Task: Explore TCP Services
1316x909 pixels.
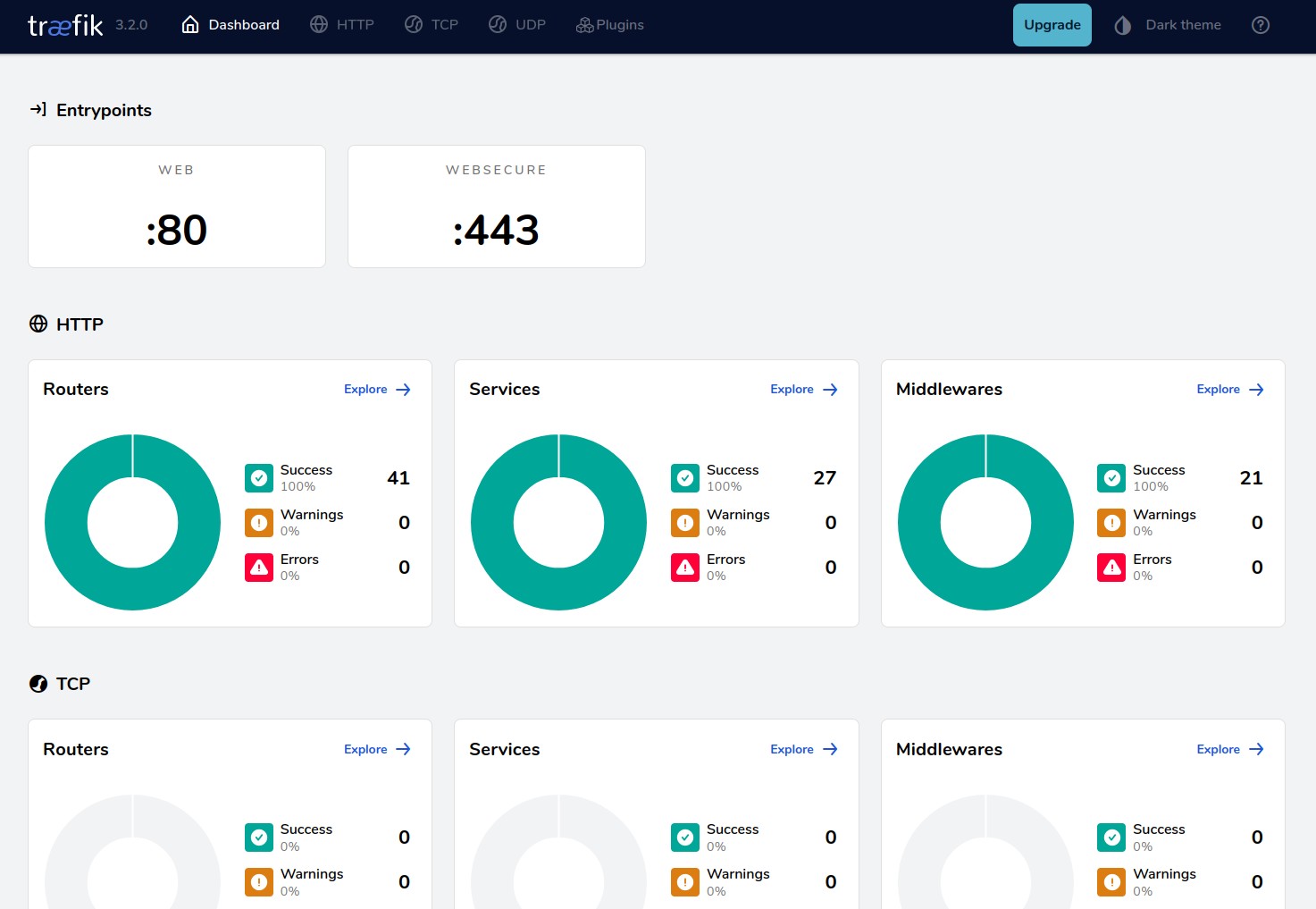Action: pos(804,749)
